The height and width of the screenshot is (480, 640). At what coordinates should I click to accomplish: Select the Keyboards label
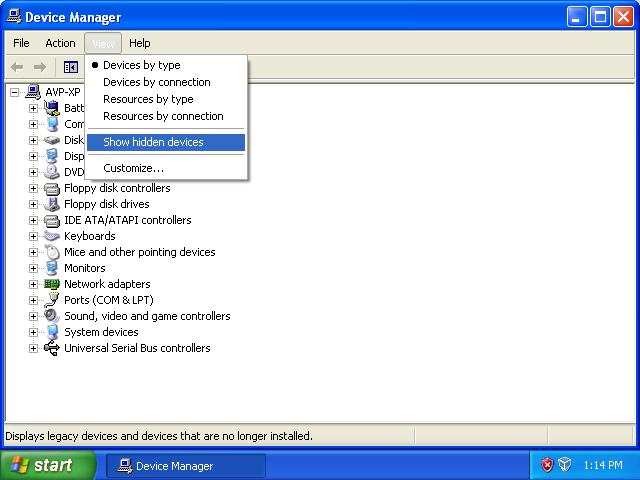point(90,236)
